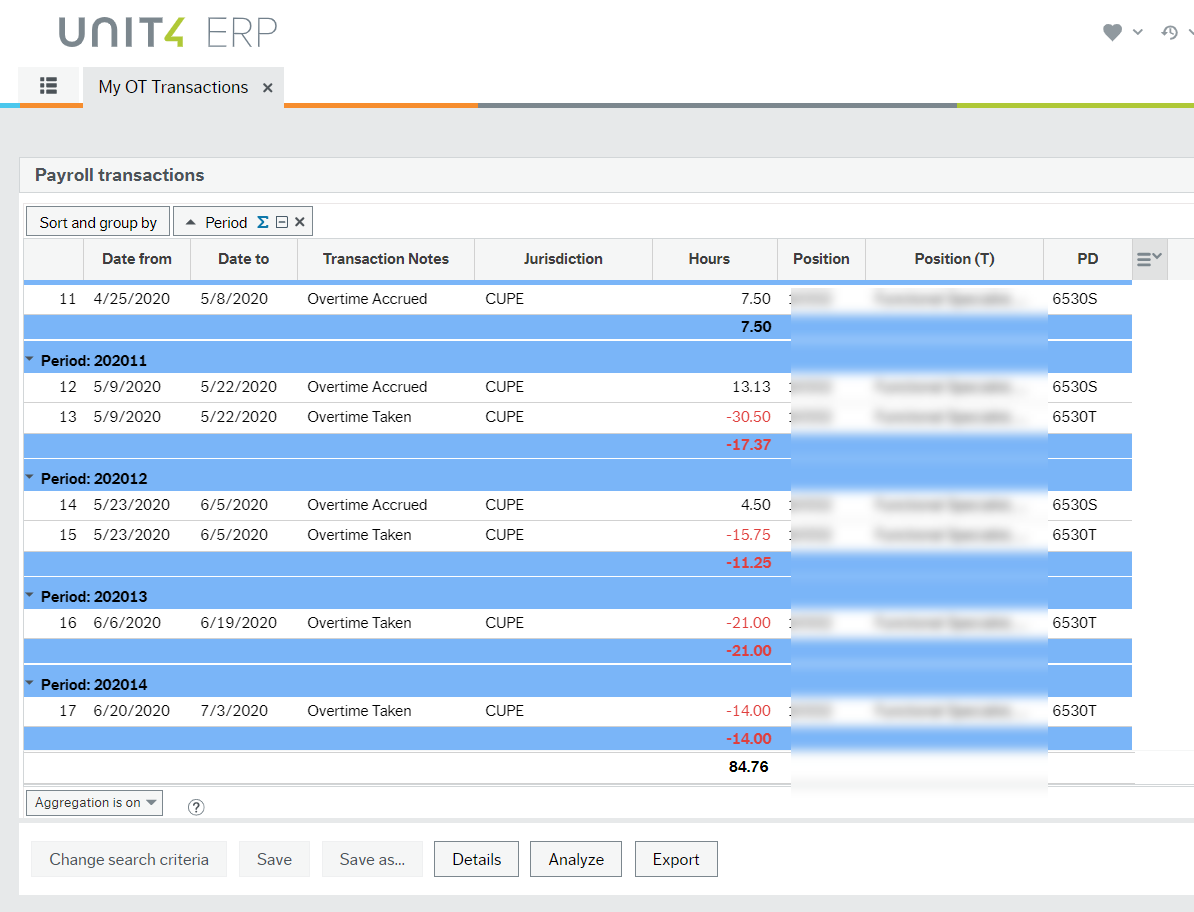Image resolution: width=1194 pixels, height=912 pixels.
Task: Click the heart favorites icon in the top bar
Action: click(1112, 32)
